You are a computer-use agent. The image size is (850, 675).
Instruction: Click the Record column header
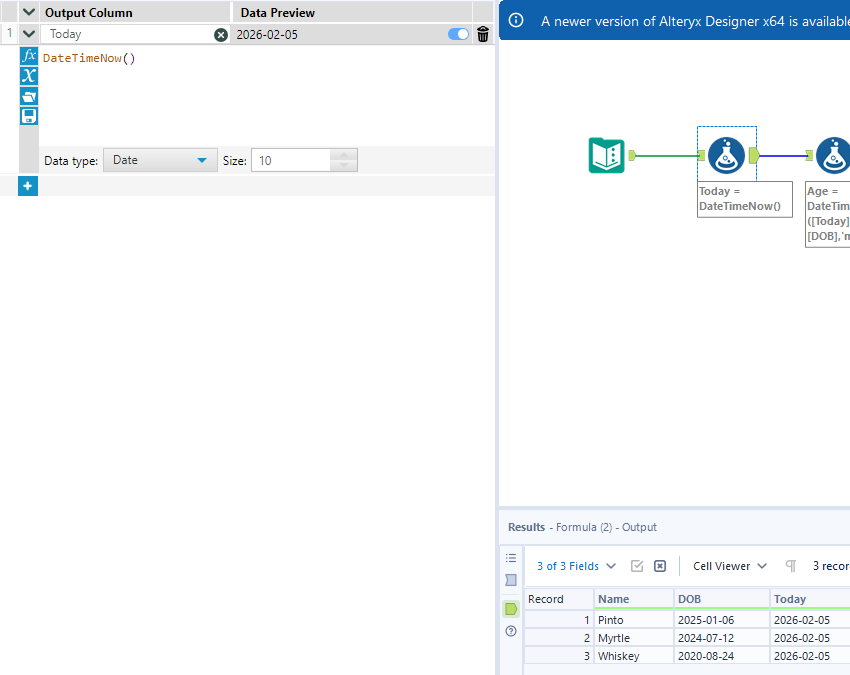tap(559, 599)
